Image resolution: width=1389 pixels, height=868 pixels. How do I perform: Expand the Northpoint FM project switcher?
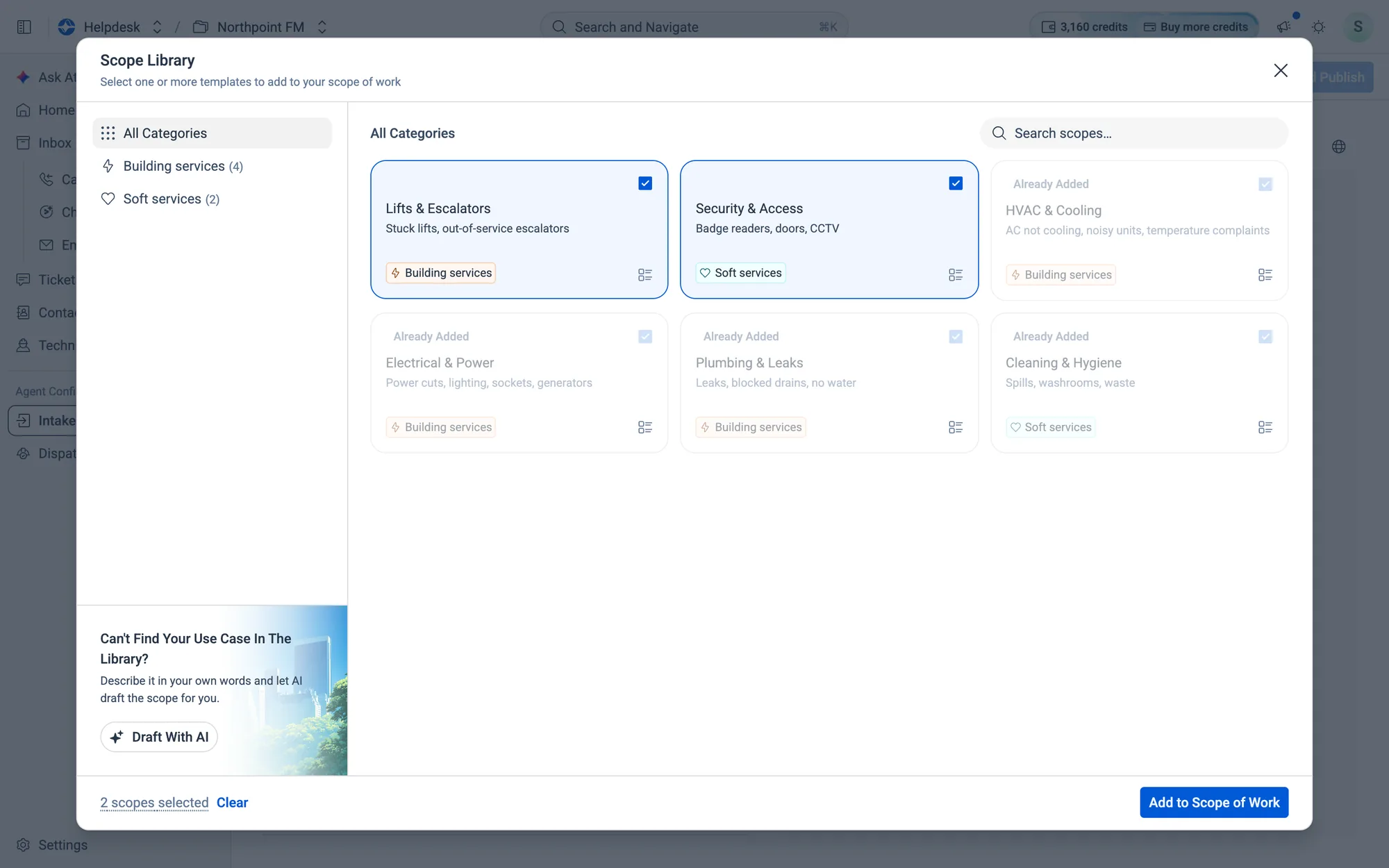coord(322,27)
